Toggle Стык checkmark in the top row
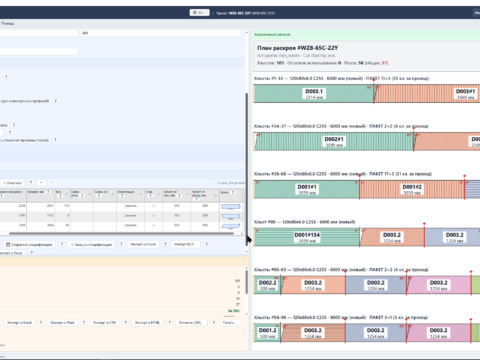Viewport: 480px width, 360px height. tap(154, 206)
